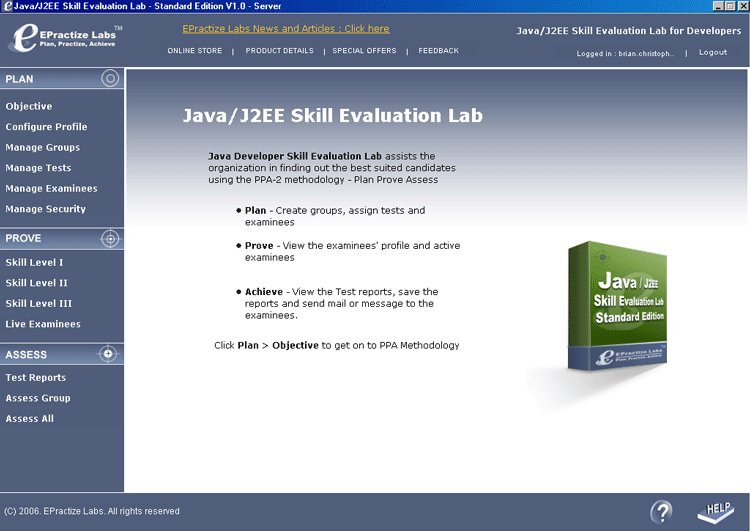750x531 pixels.
Task: Open Assess All in the sidebar
Action: click(x=30, y=419)
